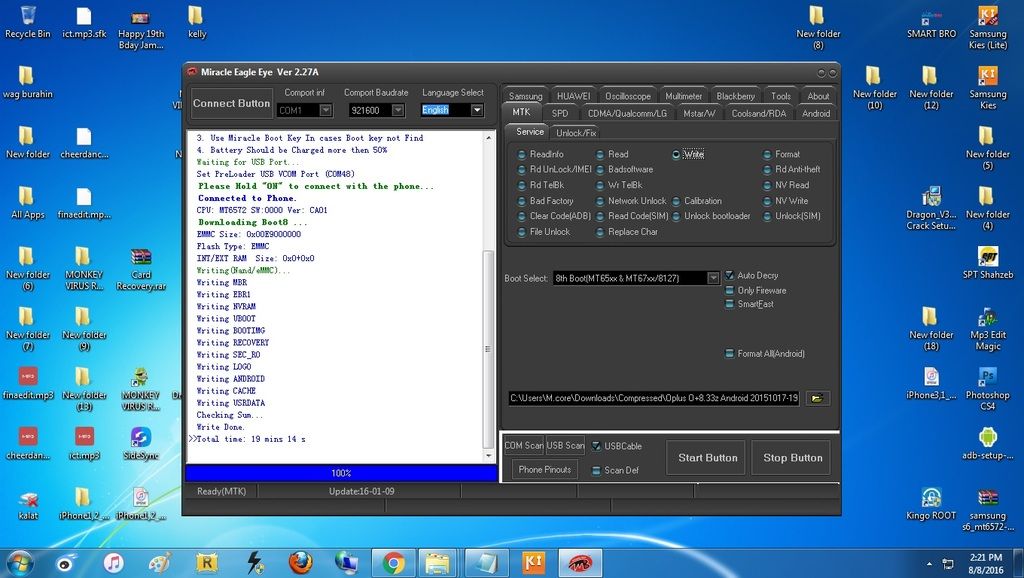Switch to the Samsung tab
Screen dimensions: 1024x578
click(x=525, y=96)
